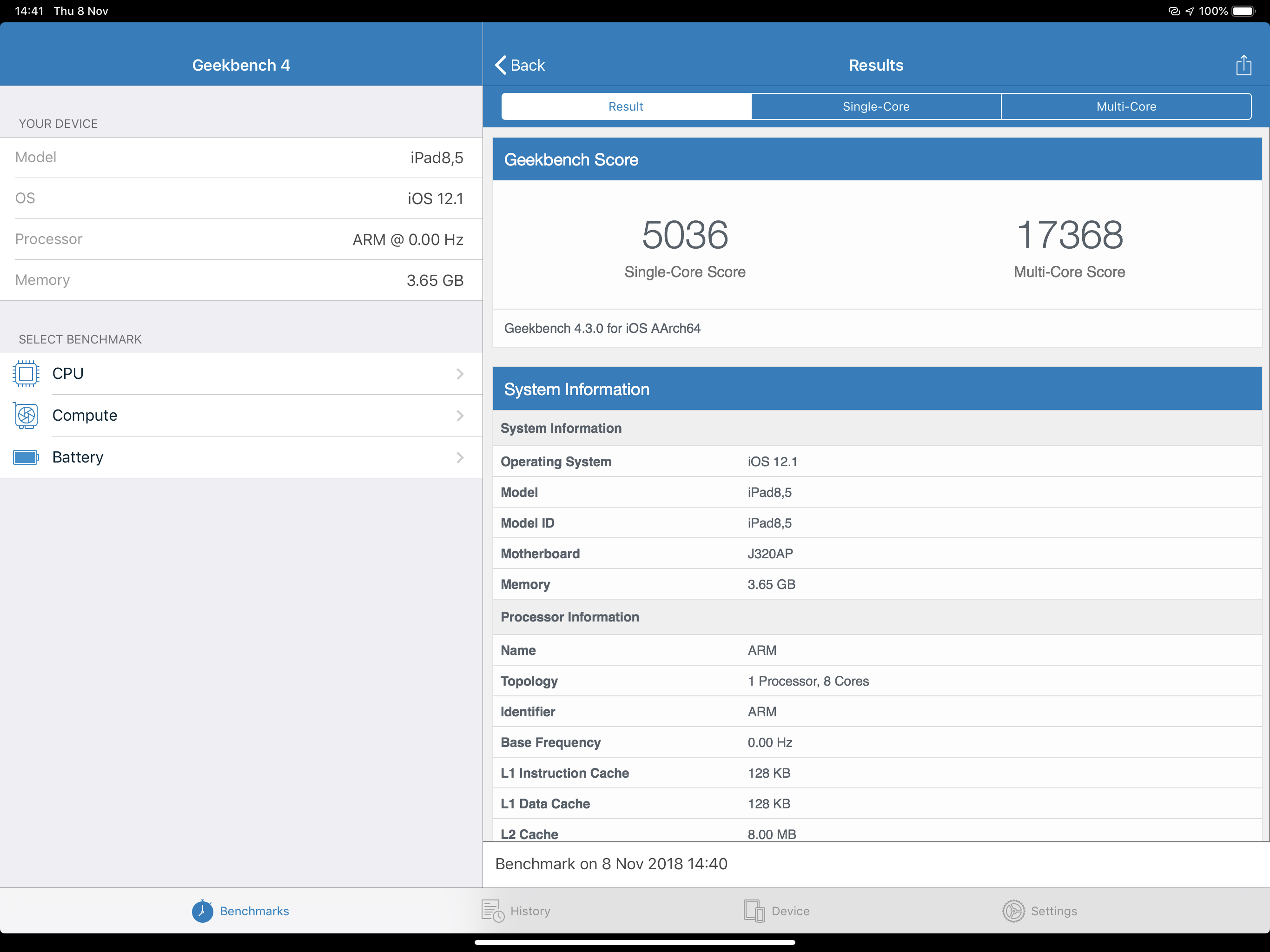This screenshot has height=952, width=1270.
Task: Select the 3.65 GB memory value in Your Device
Action: coord(435,280)
